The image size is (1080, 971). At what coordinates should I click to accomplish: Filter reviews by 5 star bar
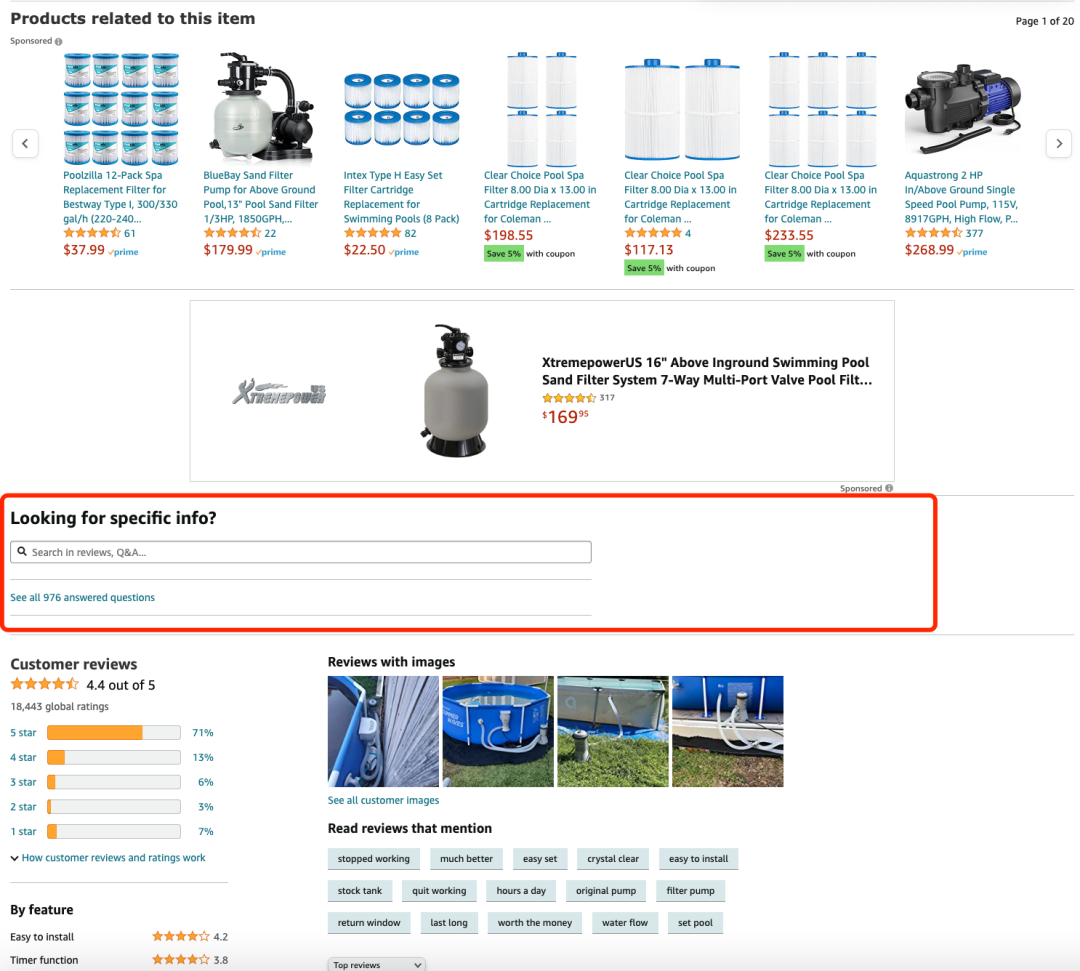coord(114,732)
